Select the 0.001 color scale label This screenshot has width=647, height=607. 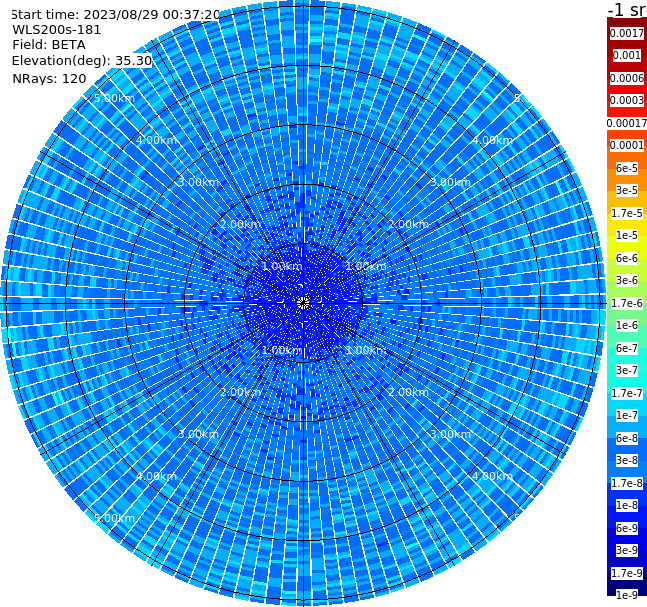[x=626, y=55]
